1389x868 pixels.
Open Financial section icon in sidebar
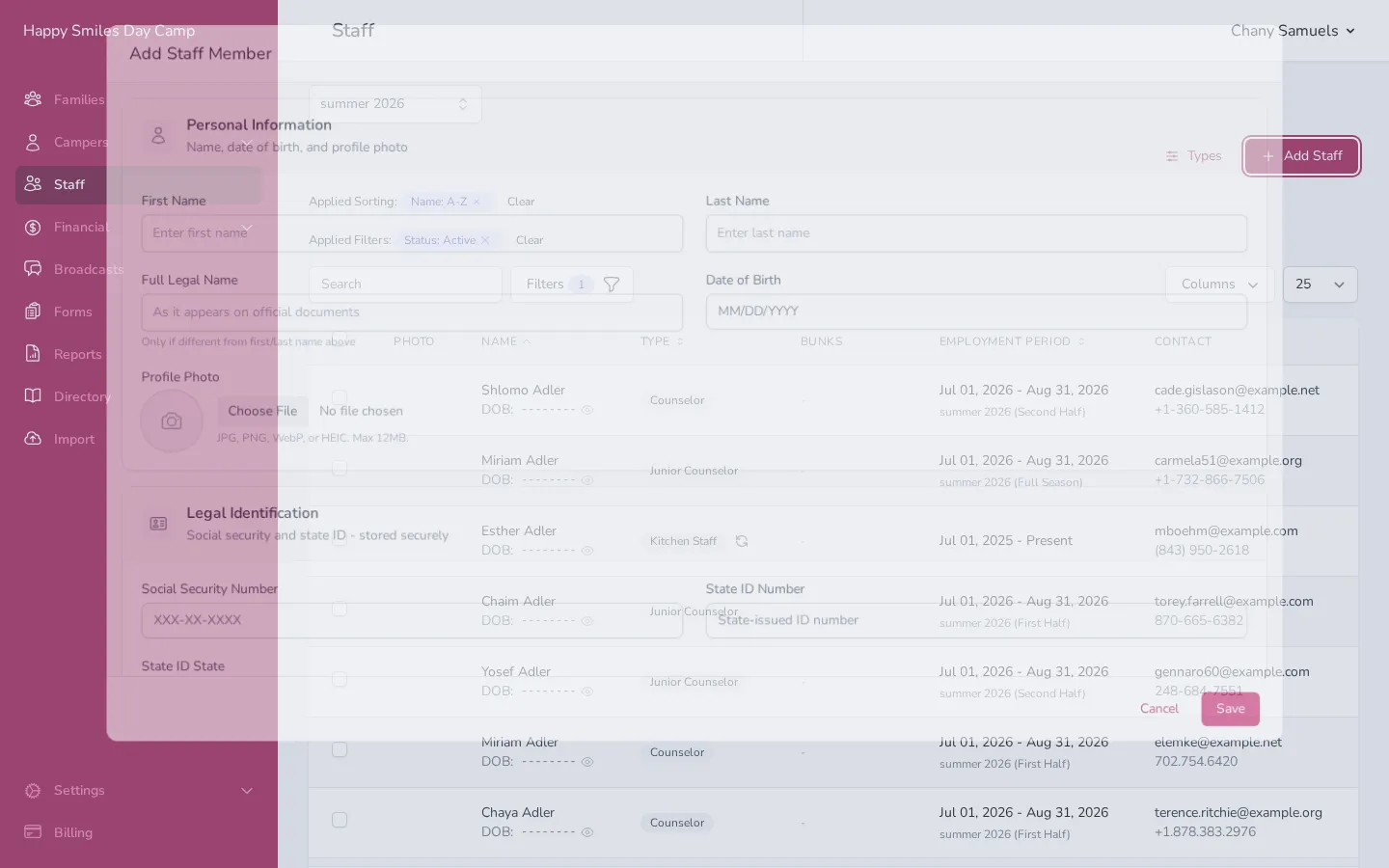[x=33, y=227]
